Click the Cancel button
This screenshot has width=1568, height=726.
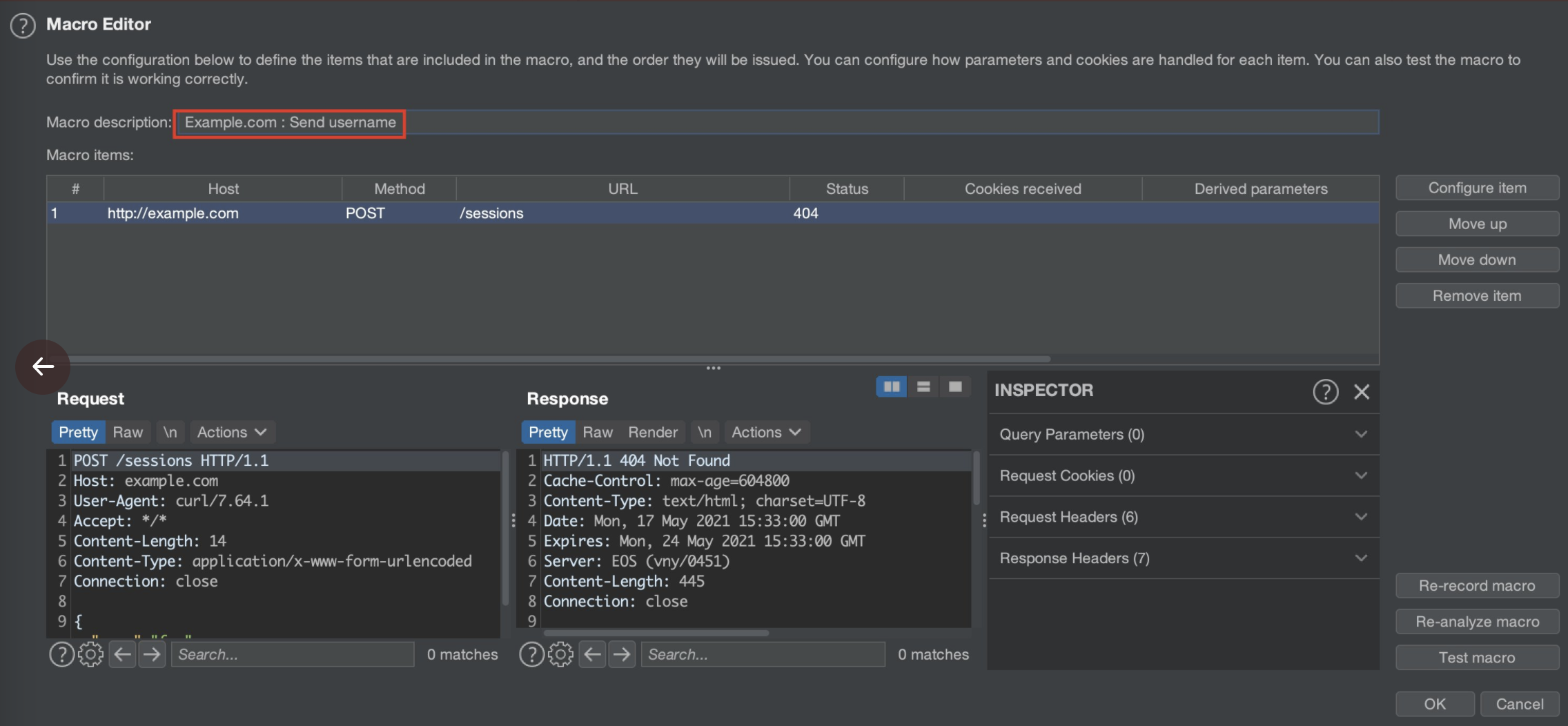pyautogui.click(x=1520, y=704)
